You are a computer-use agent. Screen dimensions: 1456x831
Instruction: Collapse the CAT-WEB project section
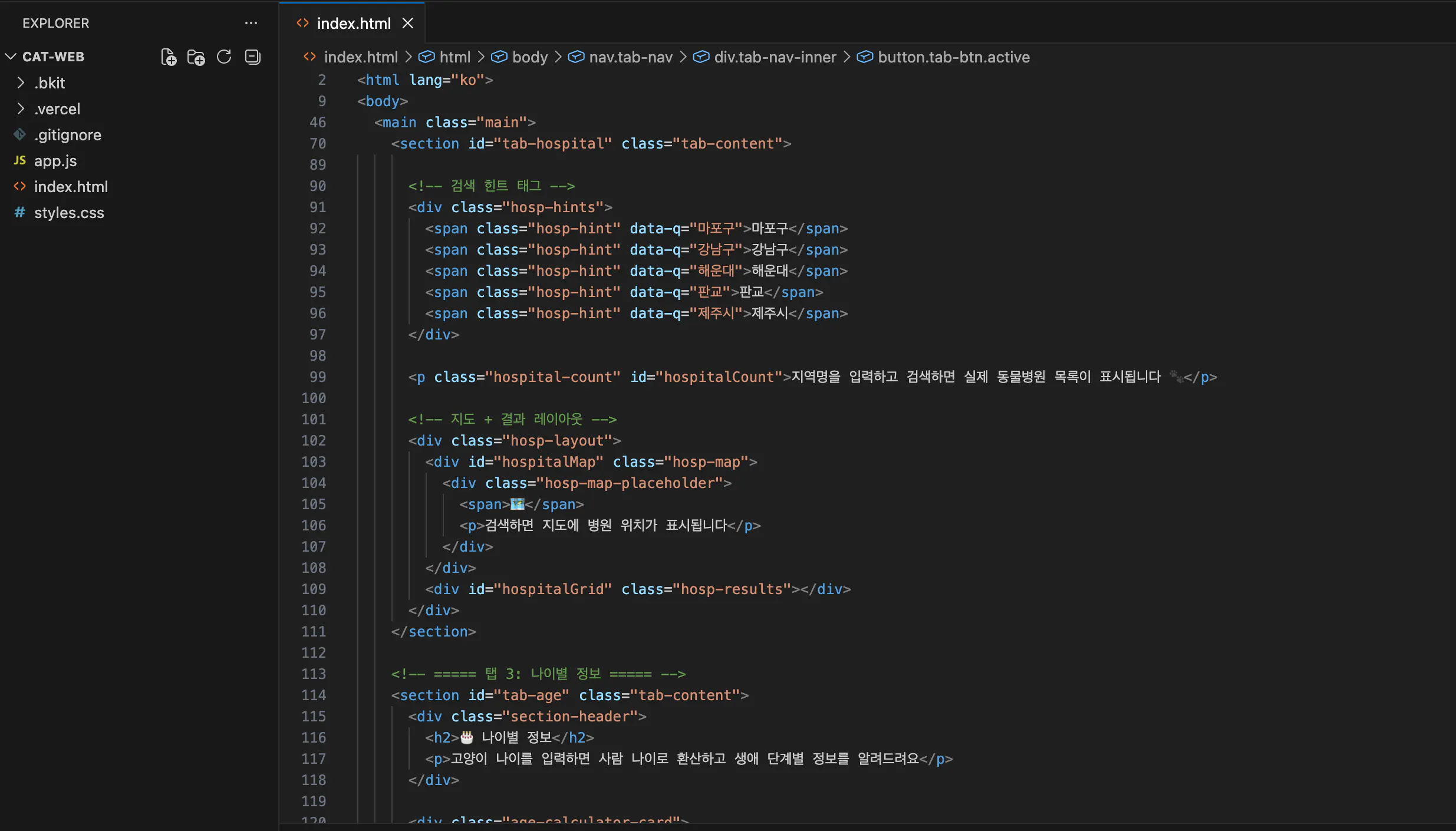11,57
